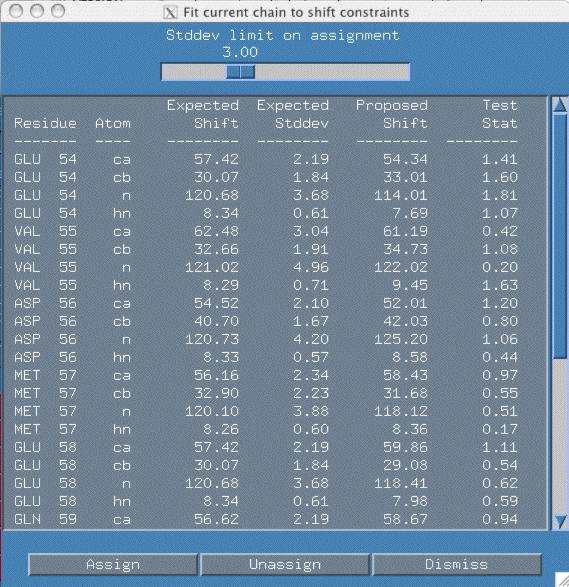The width and height of the screenshot is (569, 587).
Task: Click the window resize grip corner
Action: 562,580
